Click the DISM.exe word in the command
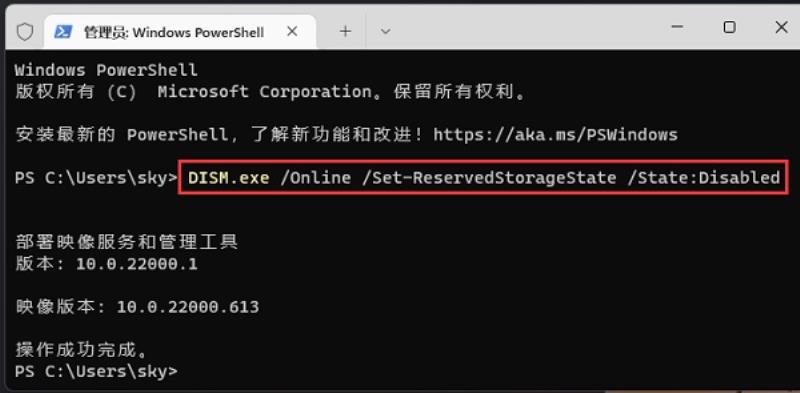Viewport: 800px width, 393px height. pos(229,178)
